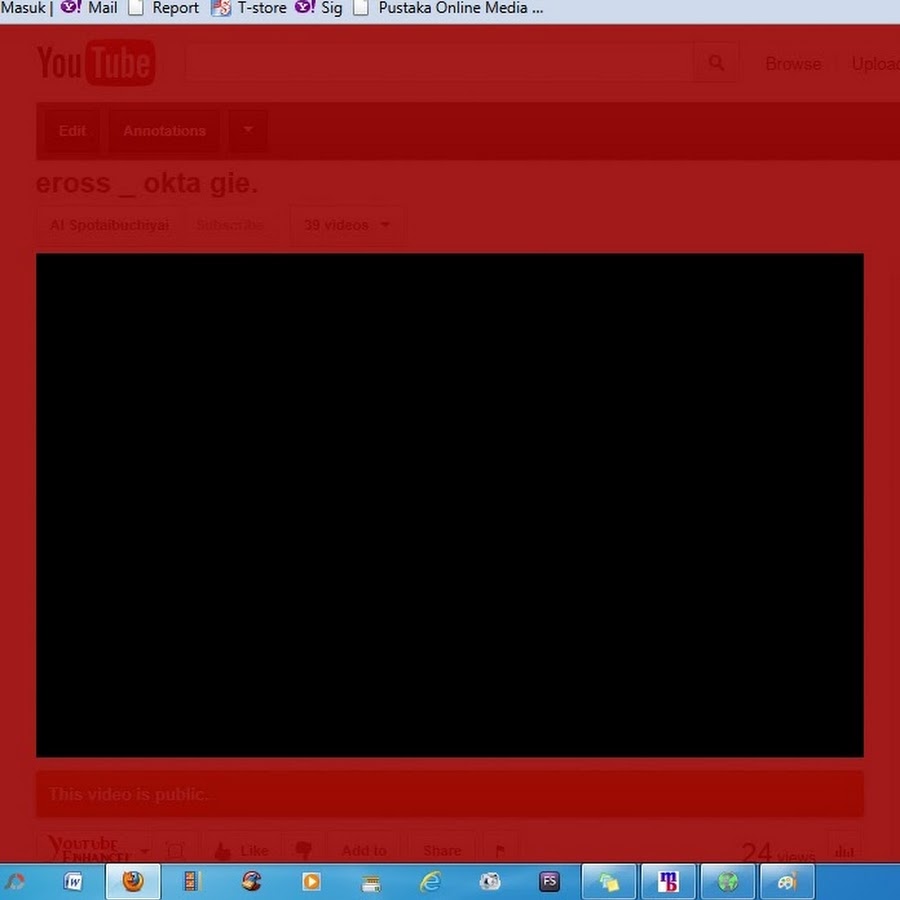
Task: Open the T-store bookmark
Action: 250,8
